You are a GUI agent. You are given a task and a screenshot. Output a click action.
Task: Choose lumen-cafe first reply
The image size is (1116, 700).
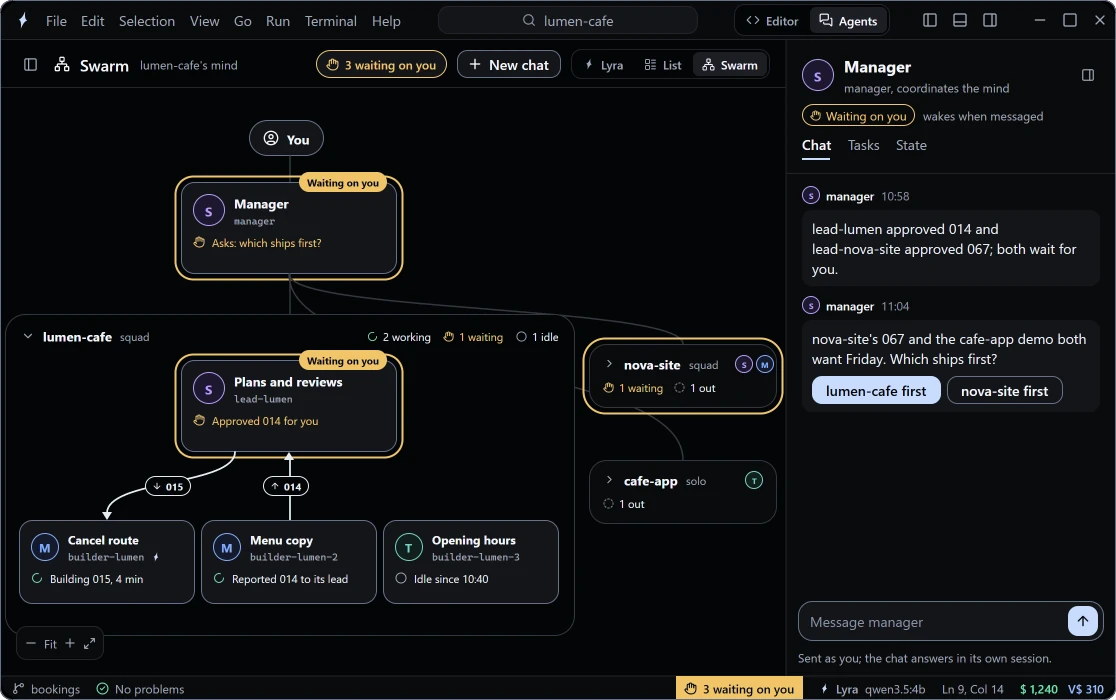875,391
